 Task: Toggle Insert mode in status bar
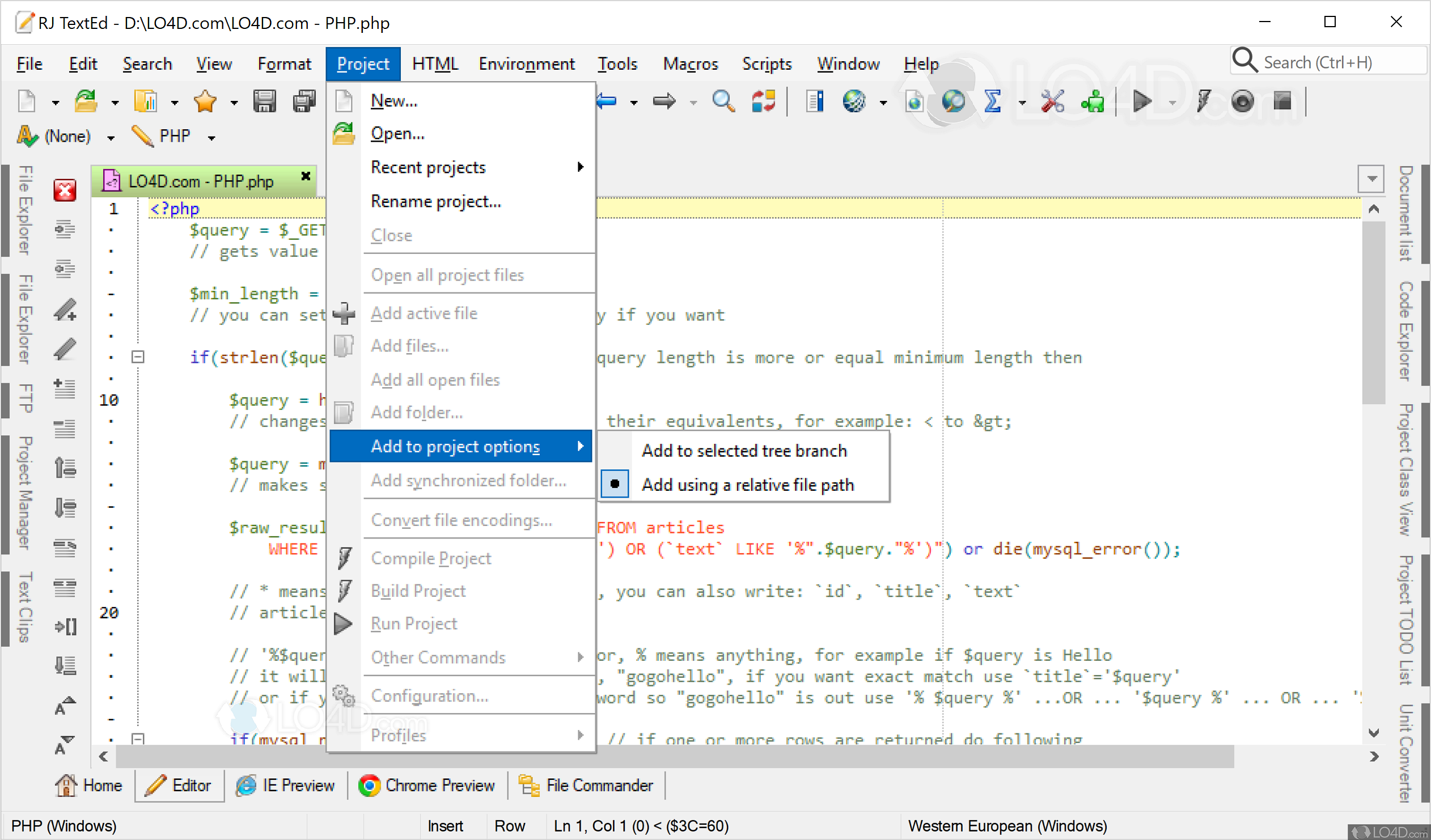[x=444, y=826]
